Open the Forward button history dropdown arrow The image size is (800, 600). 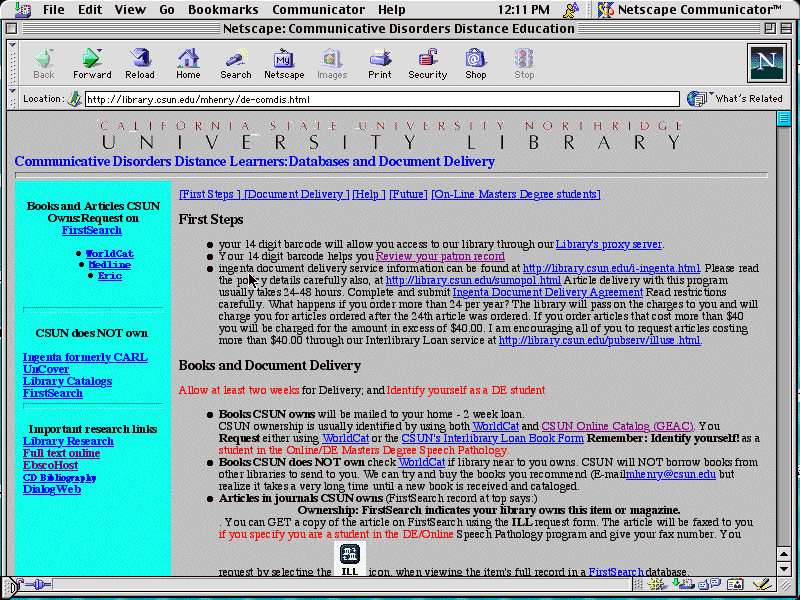tap(99, 51)
